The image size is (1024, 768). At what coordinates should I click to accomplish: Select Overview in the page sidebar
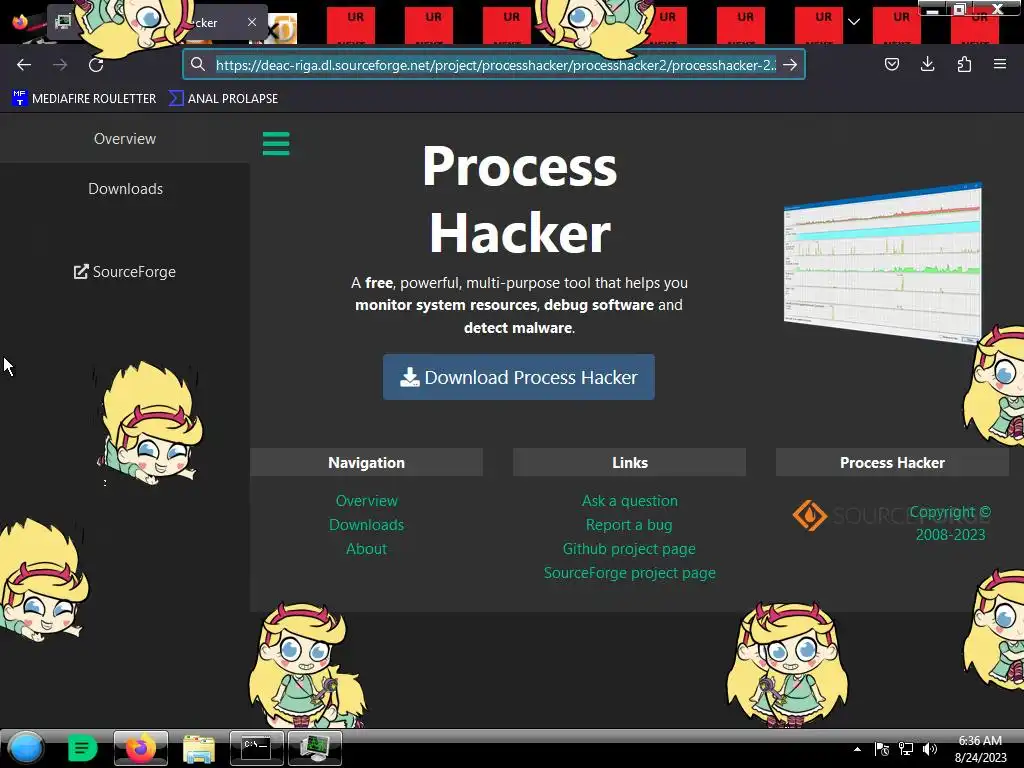click(x=125, y=138)
